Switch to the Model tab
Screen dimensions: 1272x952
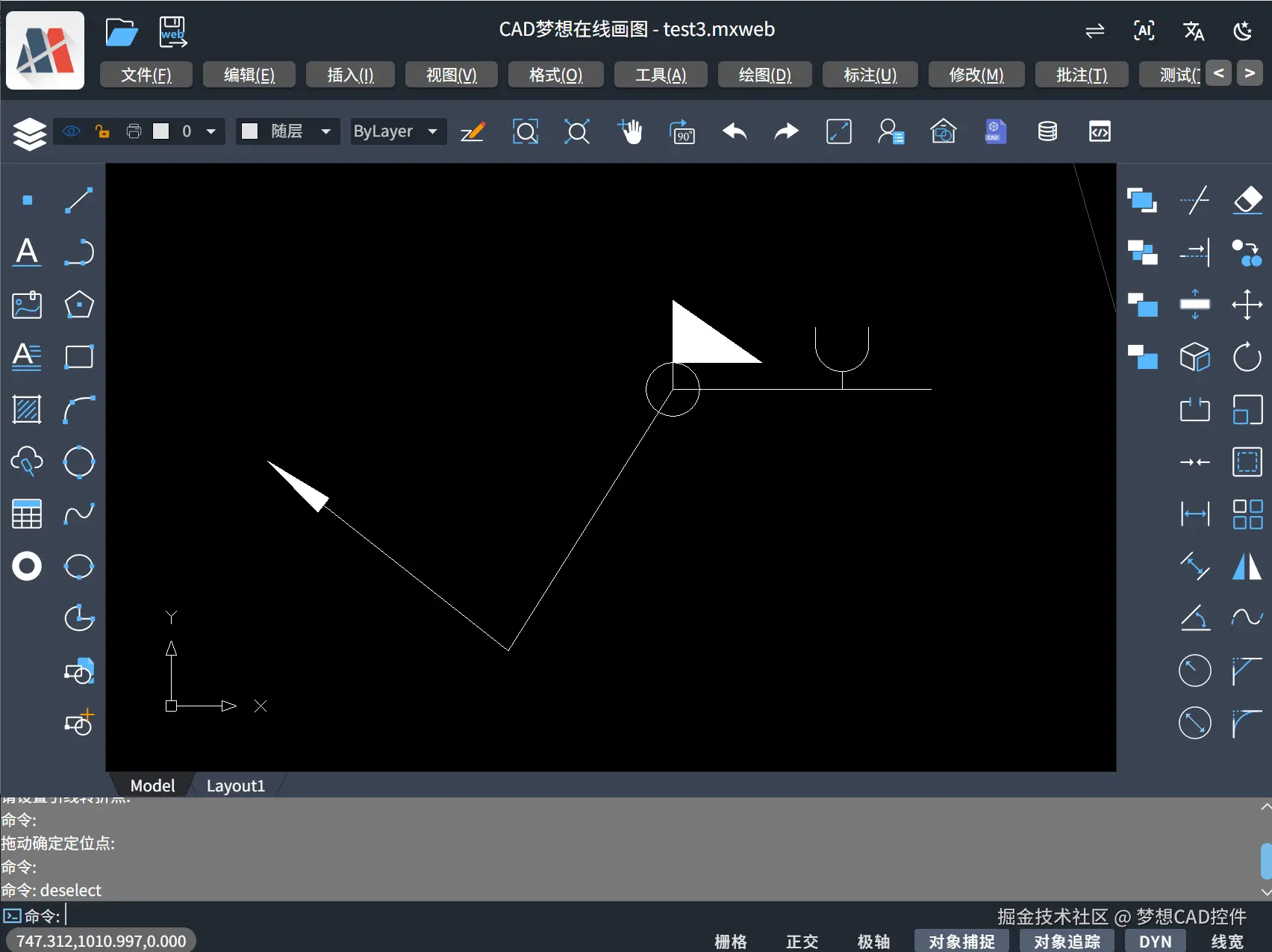[x=152, y=785]
